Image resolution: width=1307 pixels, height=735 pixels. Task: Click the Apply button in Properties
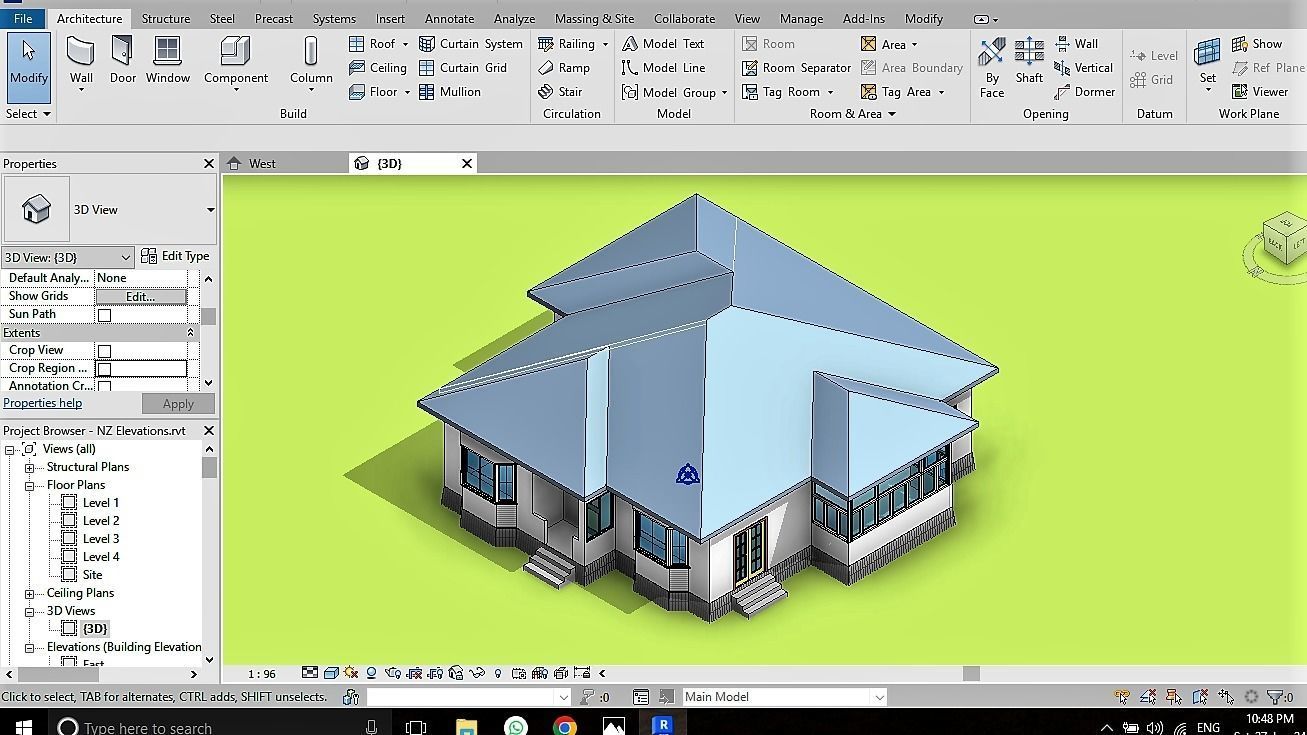pyautogui.click(x=178, y=404)
